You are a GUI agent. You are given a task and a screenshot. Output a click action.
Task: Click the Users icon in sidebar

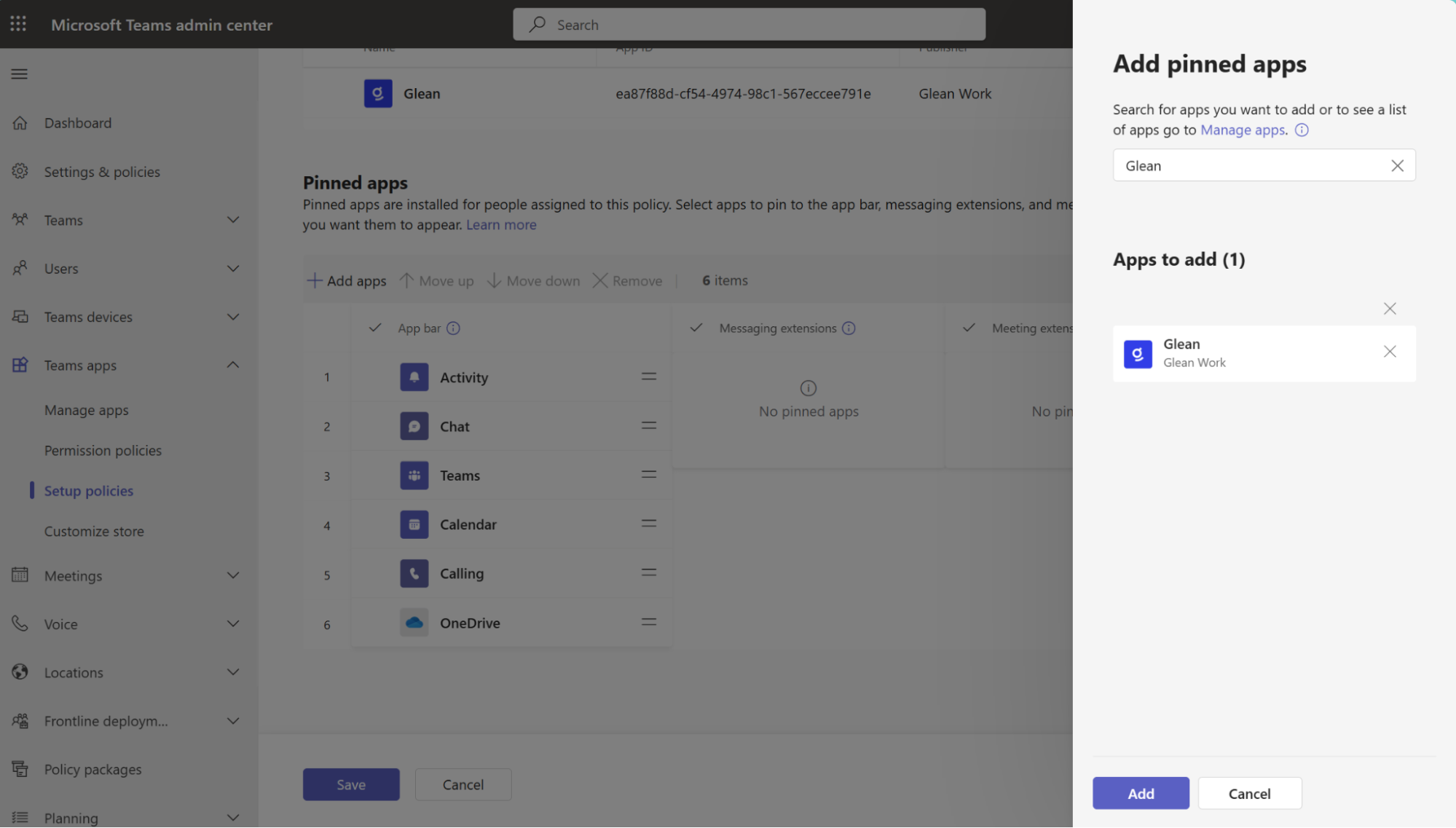[x=20, y=268]
